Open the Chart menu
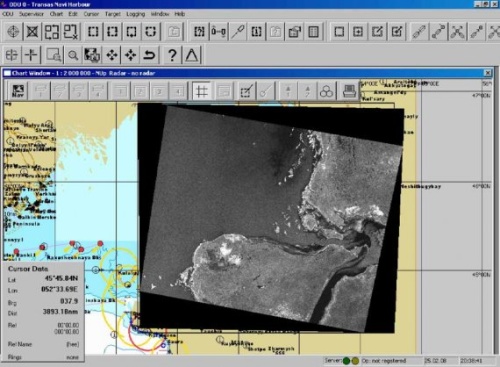Screen dimensions: 500x367 [56, 14]
